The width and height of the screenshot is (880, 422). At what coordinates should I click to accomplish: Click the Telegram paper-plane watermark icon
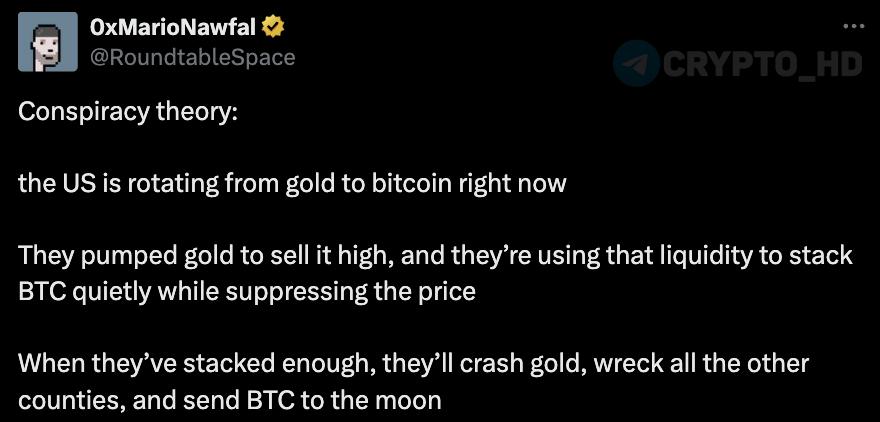click(x=636, y=63)
